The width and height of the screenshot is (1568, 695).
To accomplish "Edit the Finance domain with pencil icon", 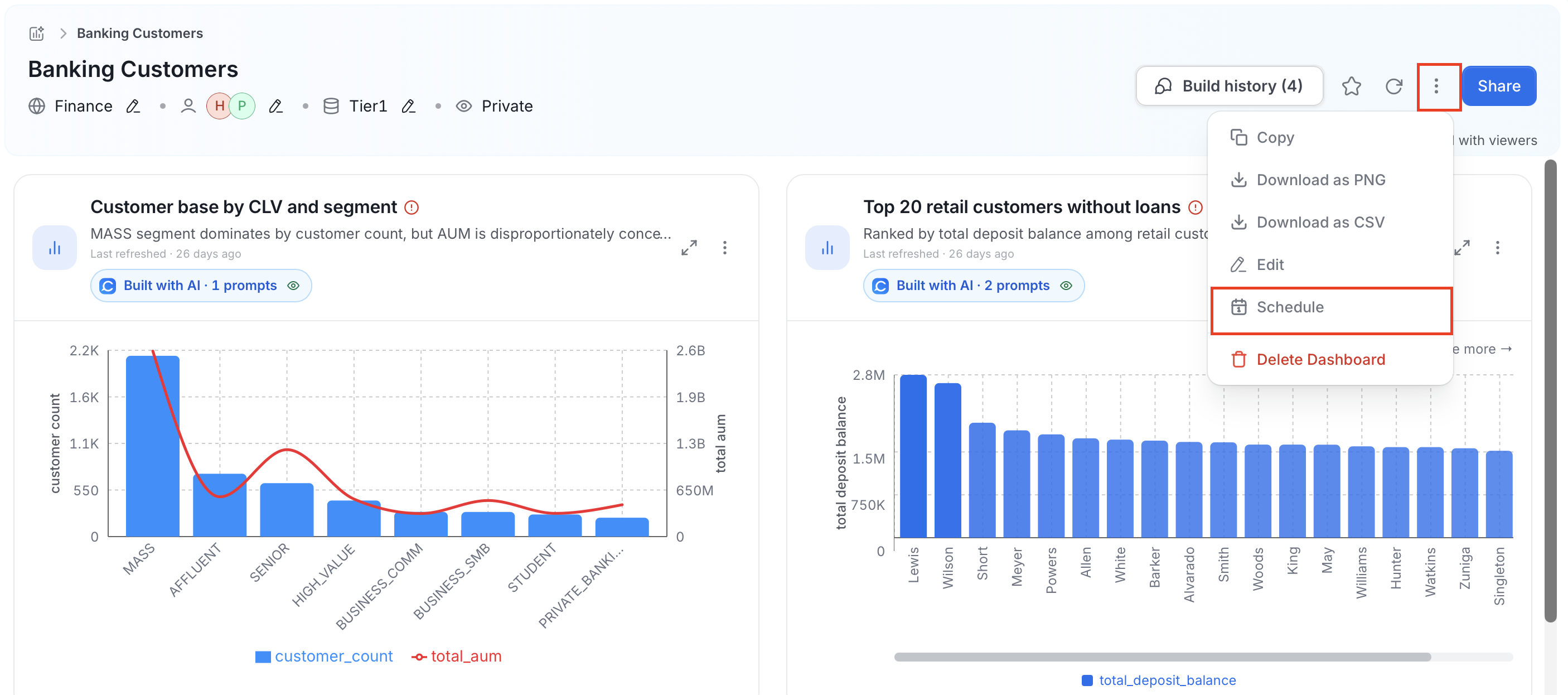I will [133, 106].
